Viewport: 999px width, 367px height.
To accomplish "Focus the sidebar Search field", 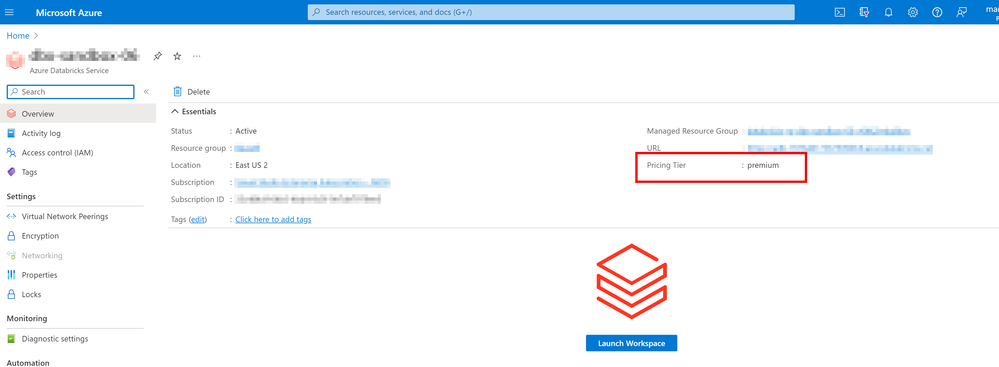I will pyautogui.click(x=70, y=92).
